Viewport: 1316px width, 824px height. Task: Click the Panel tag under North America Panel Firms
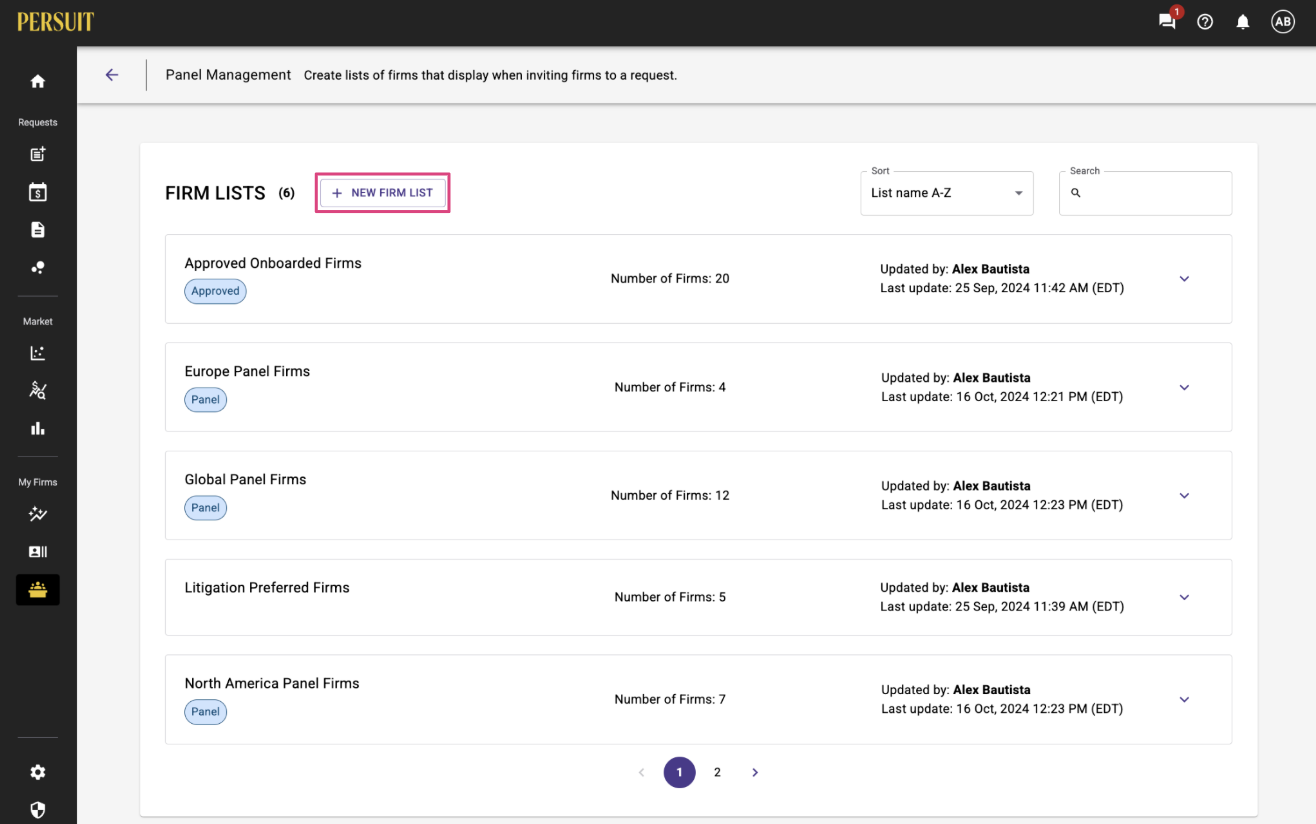click(205, 711)
